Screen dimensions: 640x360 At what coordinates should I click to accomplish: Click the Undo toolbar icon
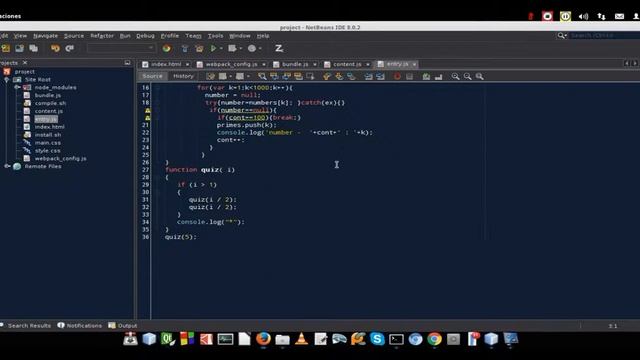click(x=55, y=49)
